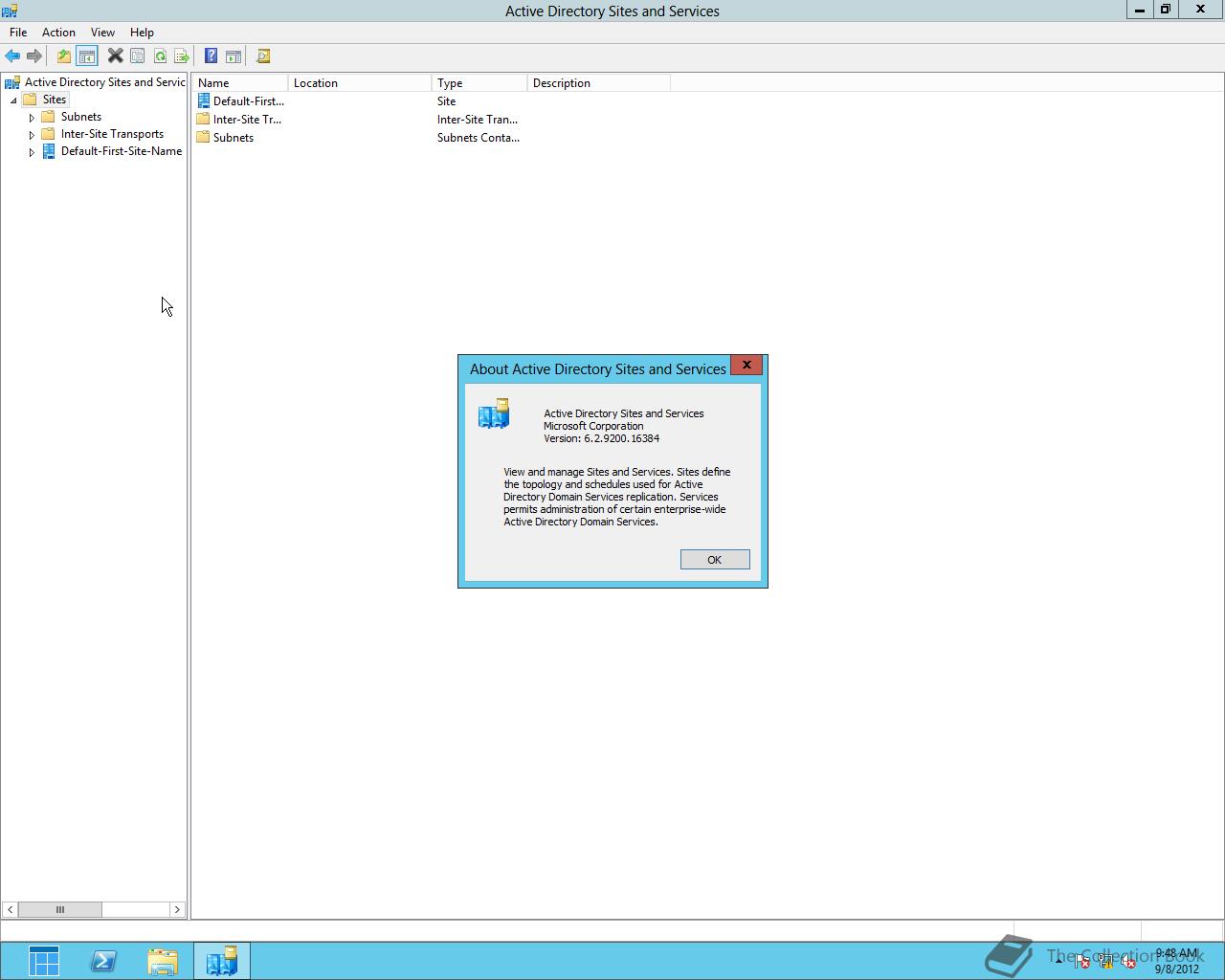Sort by the Description column header

(x=599, y=83)
